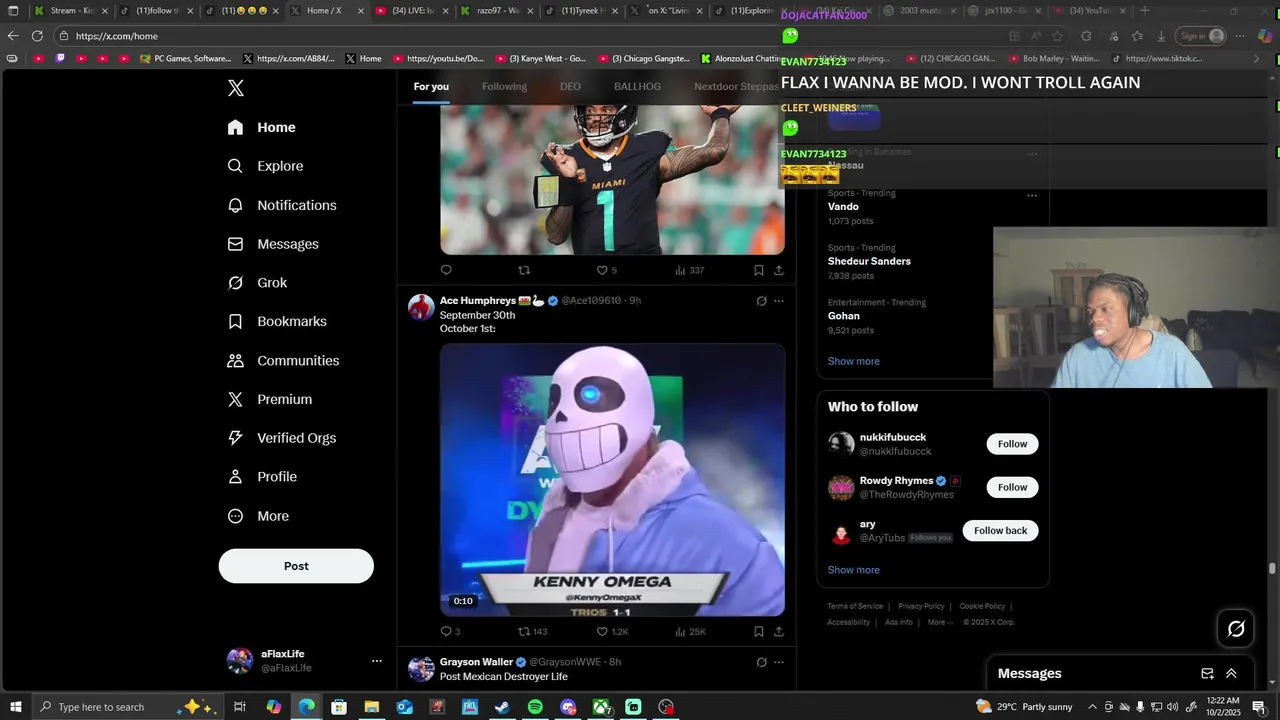
Task: Like the Miami quarterback post with 5 likes
Action: (606, 270)
